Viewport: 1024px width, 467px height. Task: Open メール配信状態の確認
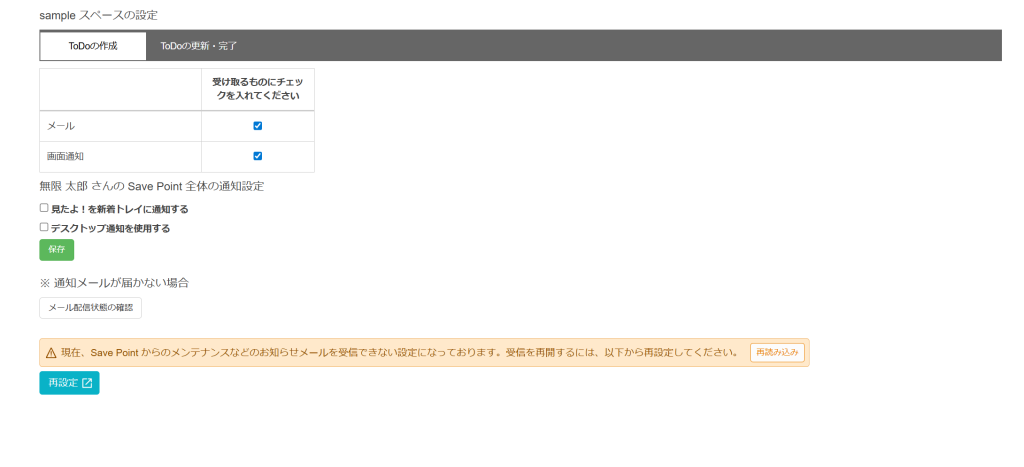tap(90, 307)
